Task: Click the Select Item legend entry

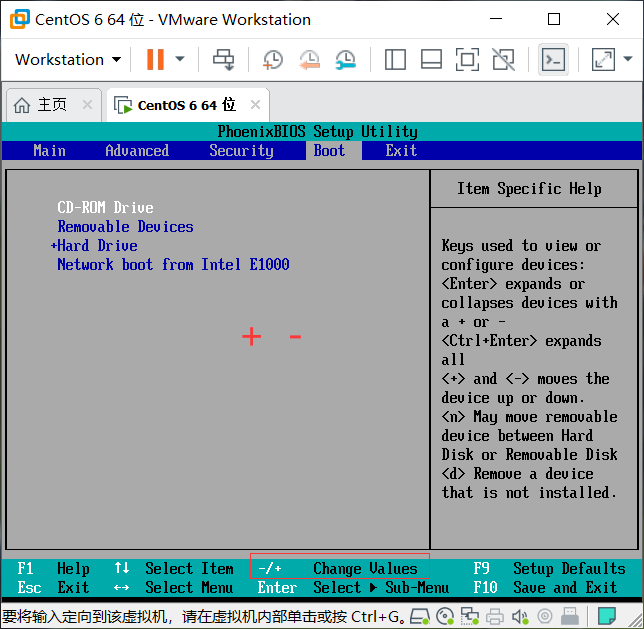Action: tap(173, 569)
